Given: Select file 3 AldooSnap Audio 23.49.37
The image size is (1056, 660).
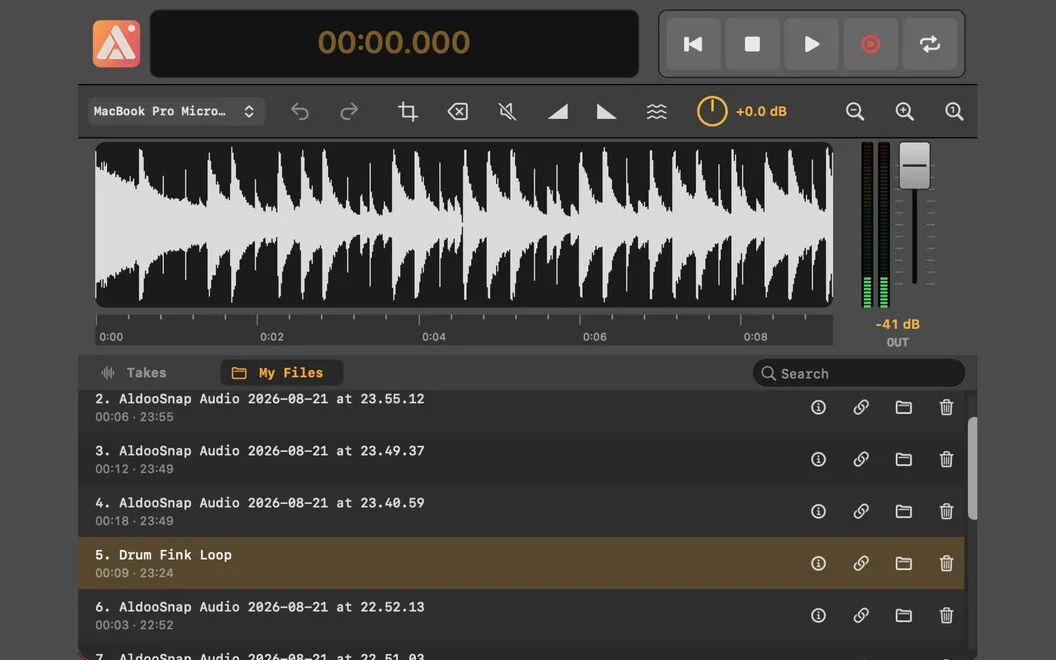Looking at the screenshot, I should [521, 459].
